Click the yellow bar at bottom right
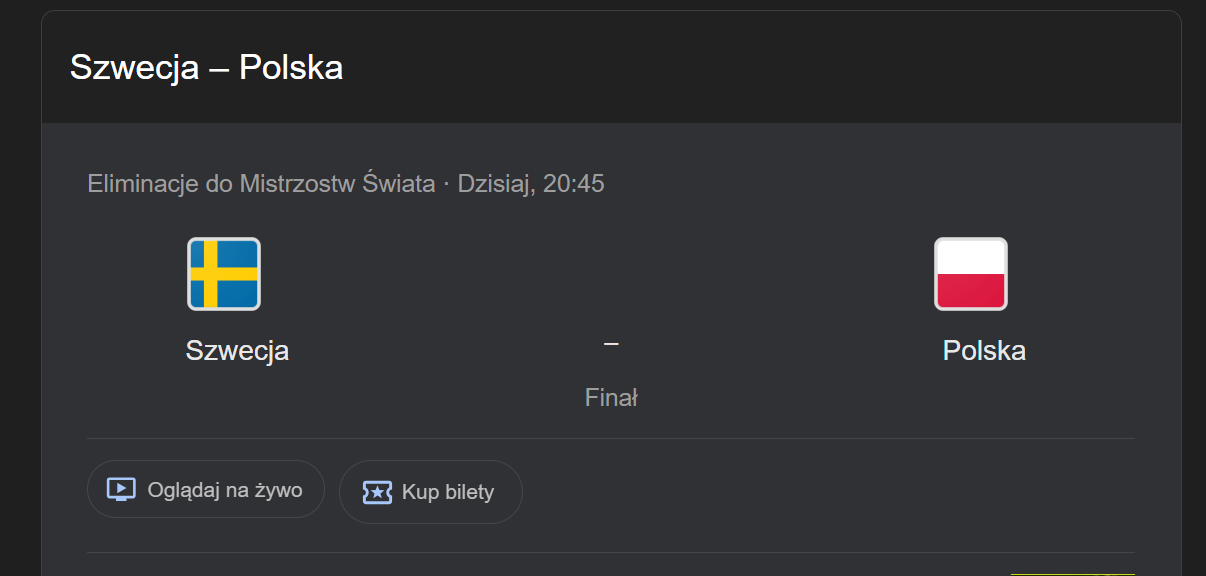 1072,574
